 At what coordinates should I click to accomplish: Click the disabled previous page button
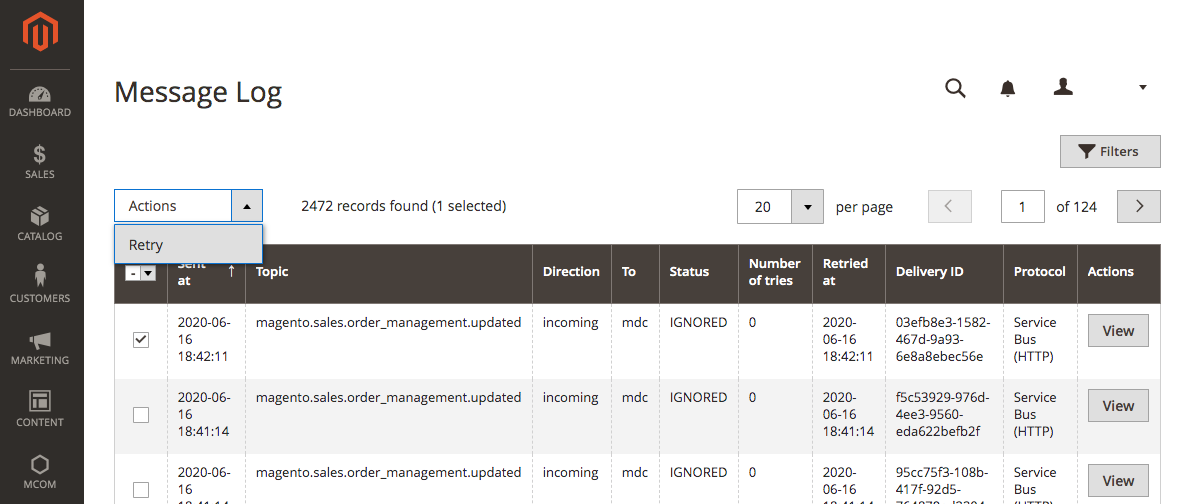click(x=950, y=206)
